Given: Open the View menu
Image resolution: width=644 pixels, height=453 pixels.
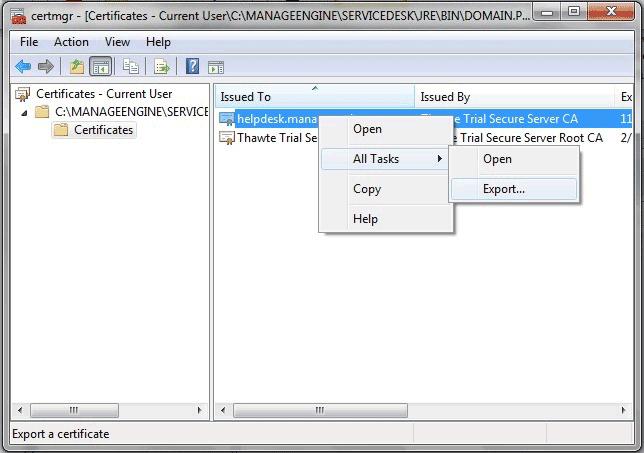Looking at the screenshot, I should 117,42.
